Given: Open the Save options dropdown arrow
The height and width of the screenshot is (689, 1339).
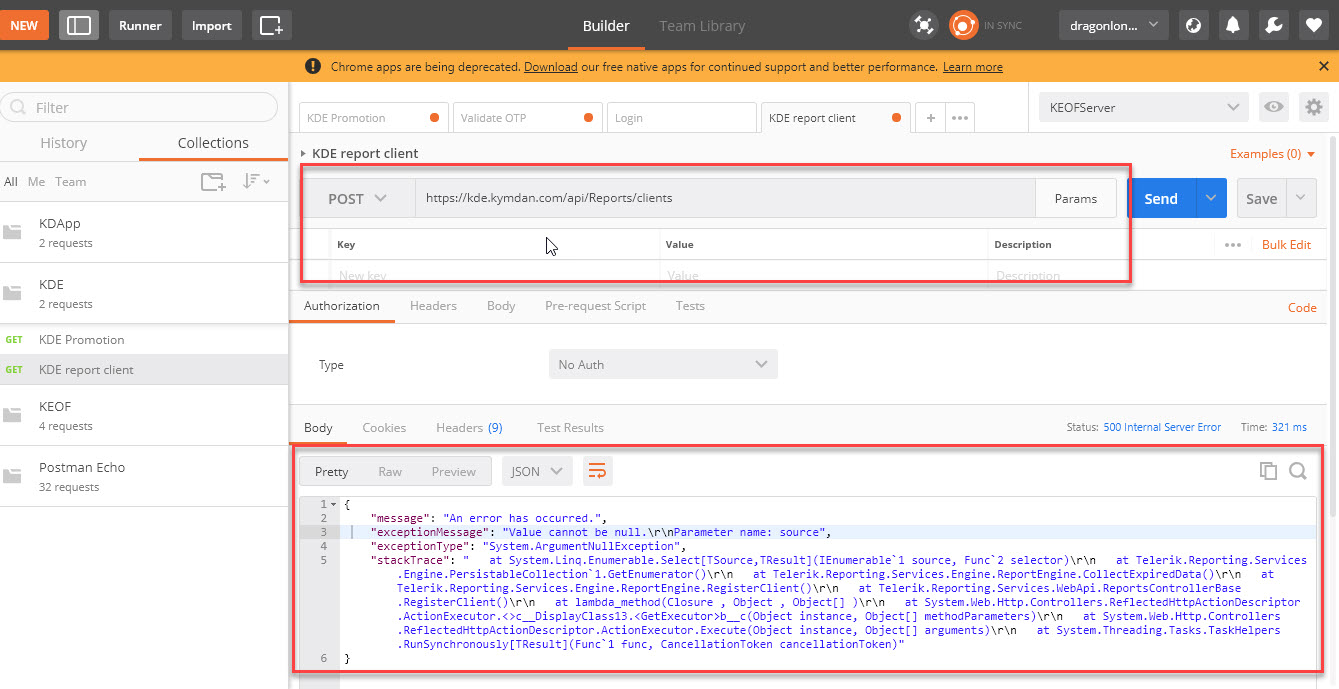Looking at the screenshot, I should coord(1301,199).
